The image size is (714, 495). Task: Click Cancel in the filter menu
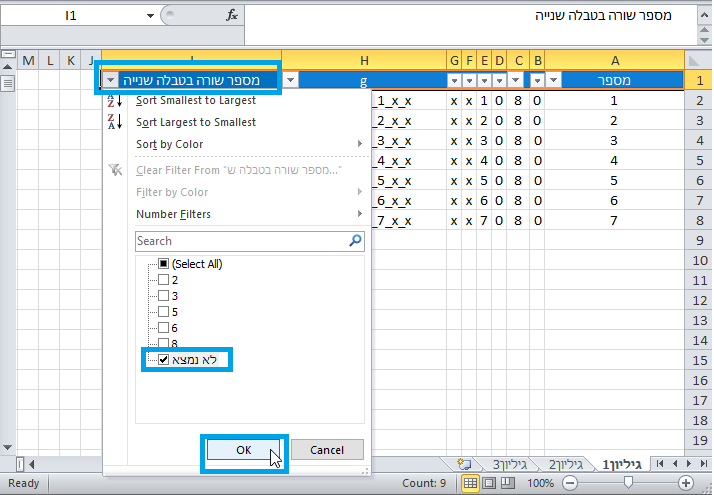(x=327, y=450)
